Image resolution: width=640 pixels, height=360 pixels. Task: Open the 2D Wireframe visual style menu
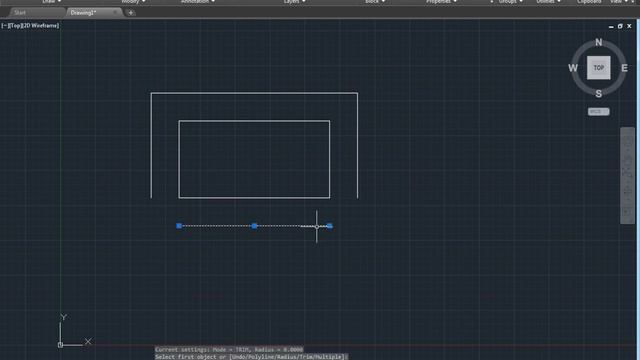point(40,26)
